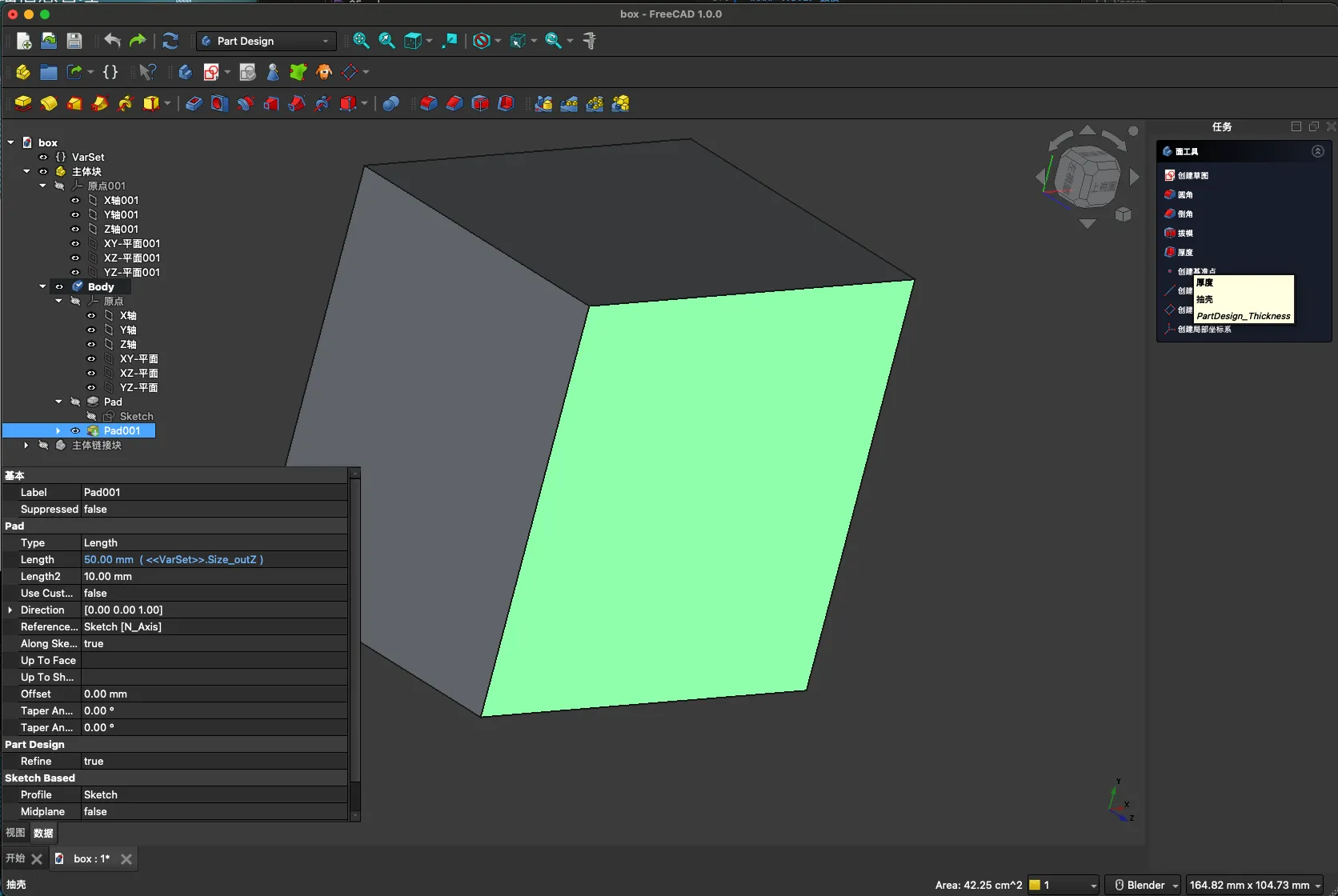Viewport: 1338px width, 896px height.
Task: Select the box : 1* document tab
Action: pos(90,858)
